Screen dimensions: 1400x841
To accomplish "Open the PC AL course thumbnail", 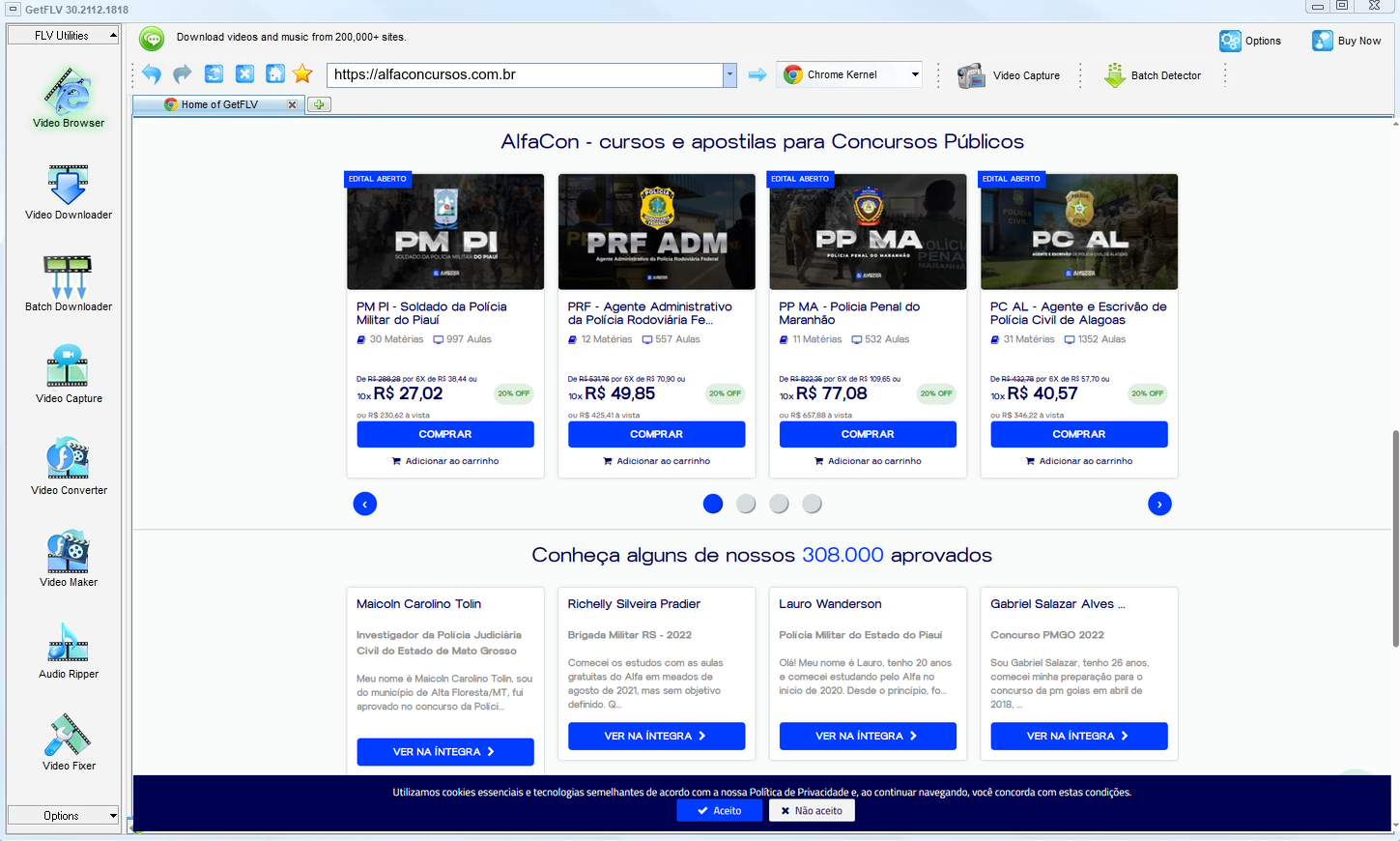I will coord(1079,232).
